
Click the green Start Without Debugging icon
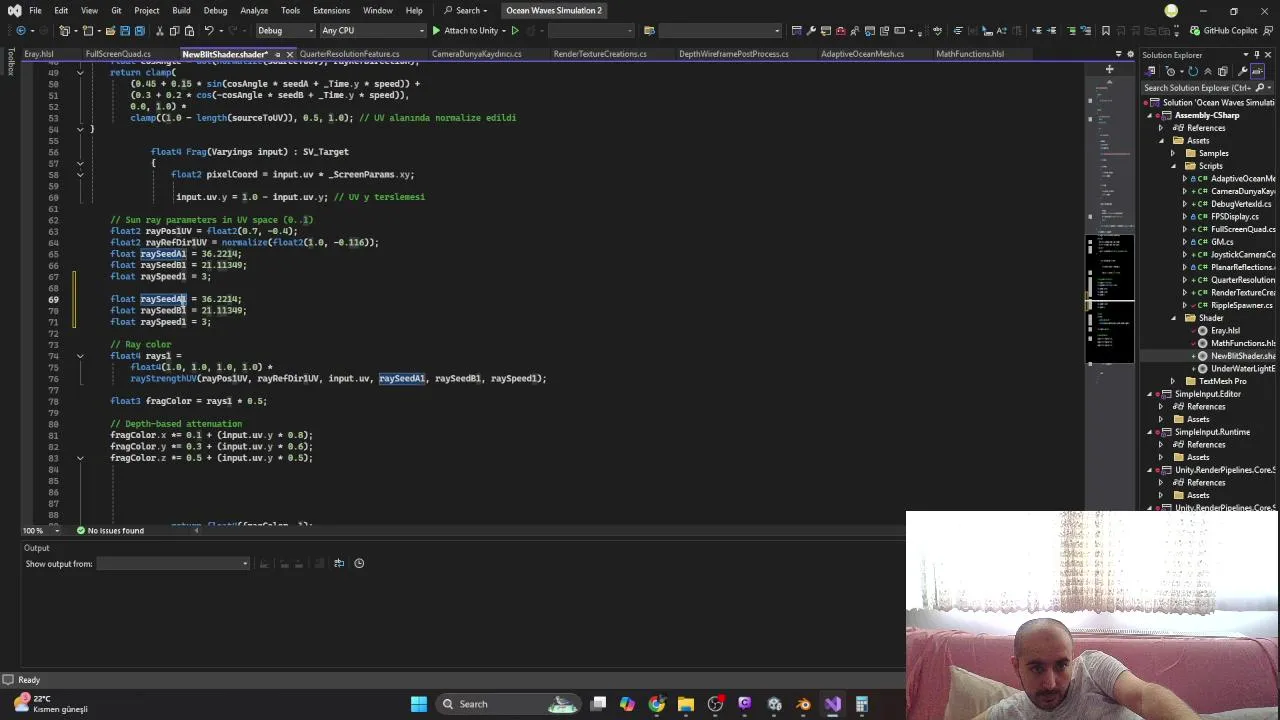coord(515,31)
